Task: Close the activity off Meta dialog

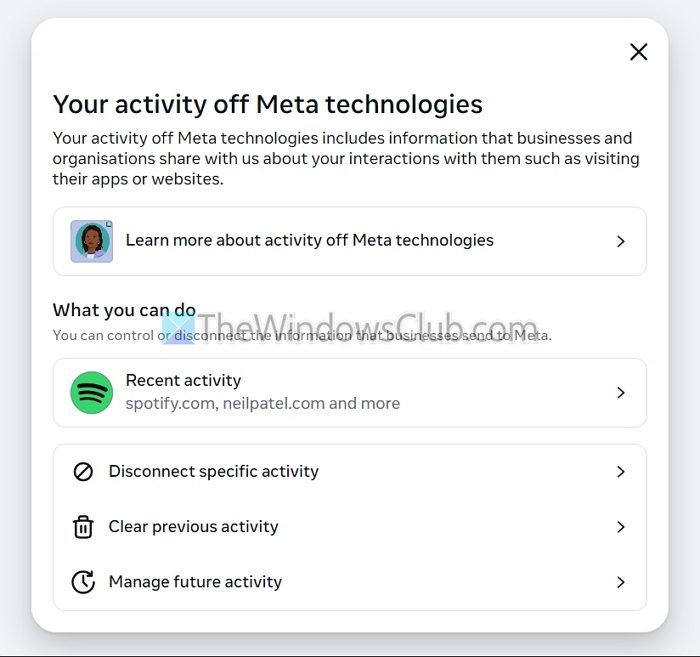Action: click(x=638, y=52)
